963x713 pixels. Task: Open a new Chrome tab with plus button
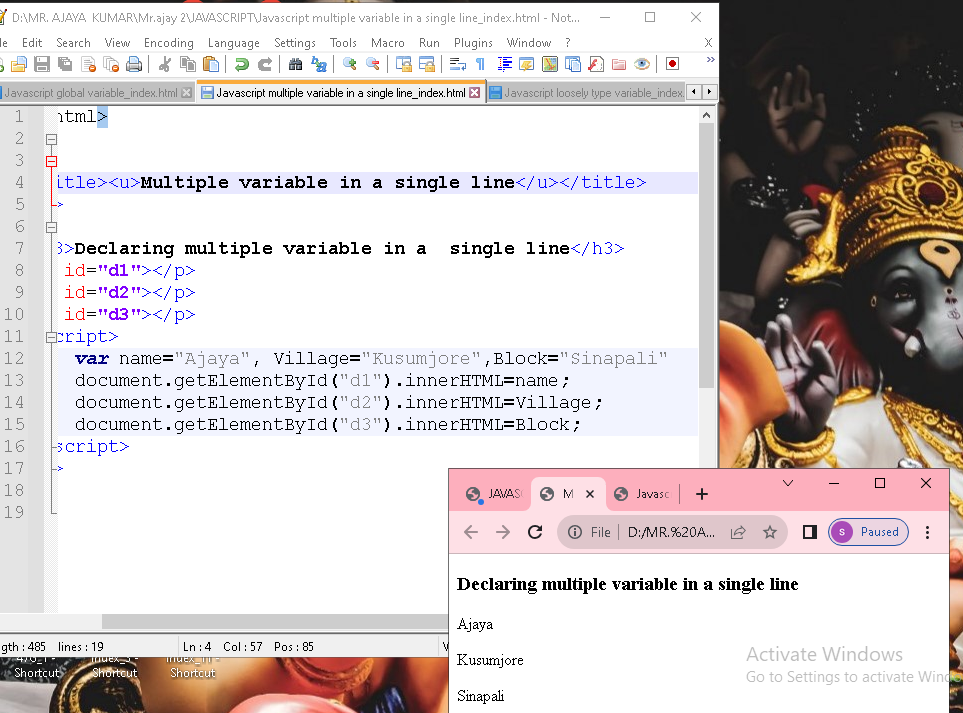click(x=702, y=494)
